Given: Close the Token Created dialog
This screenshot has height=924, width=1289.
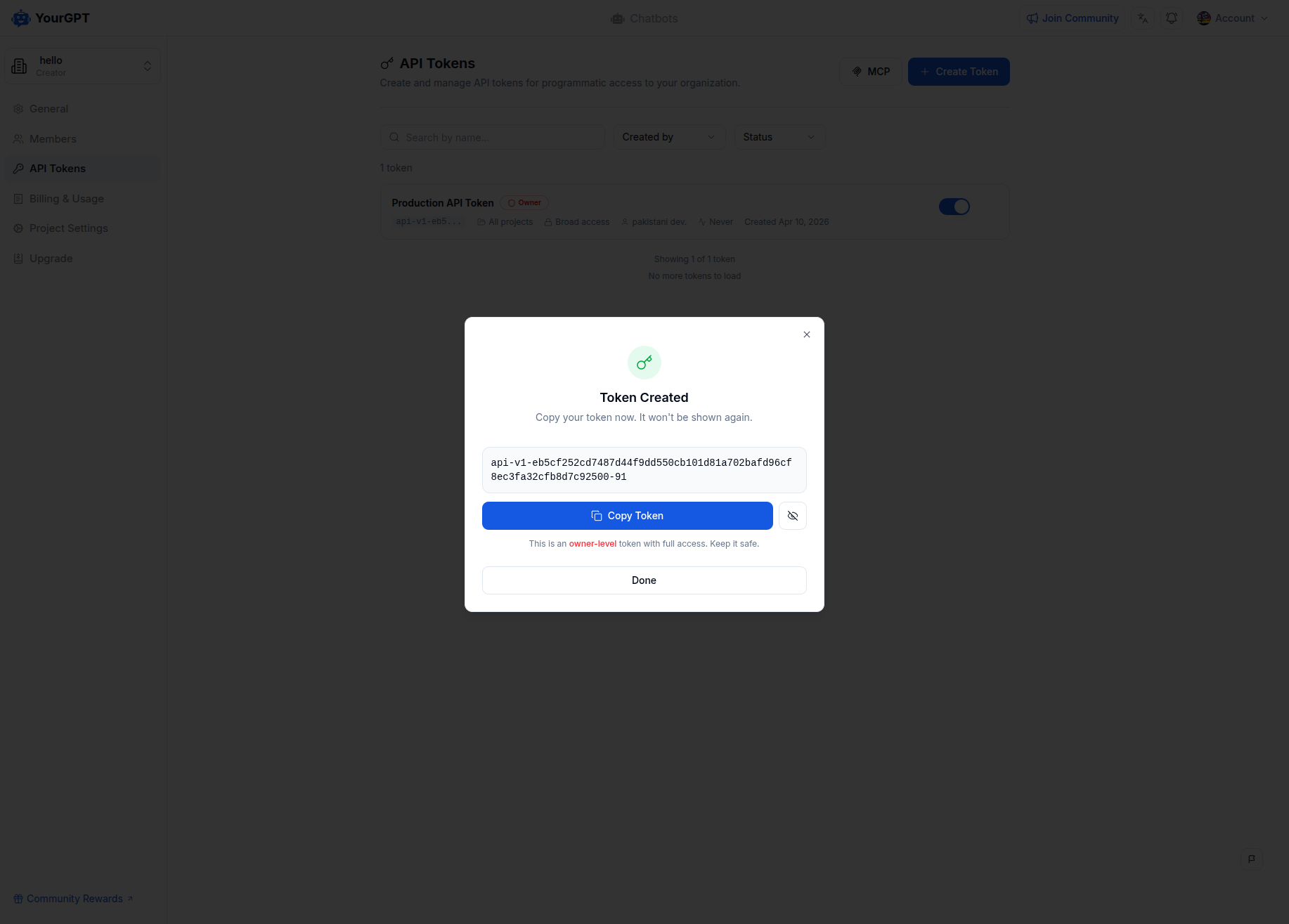Looking at the screenshot, I should coord(807,334).
